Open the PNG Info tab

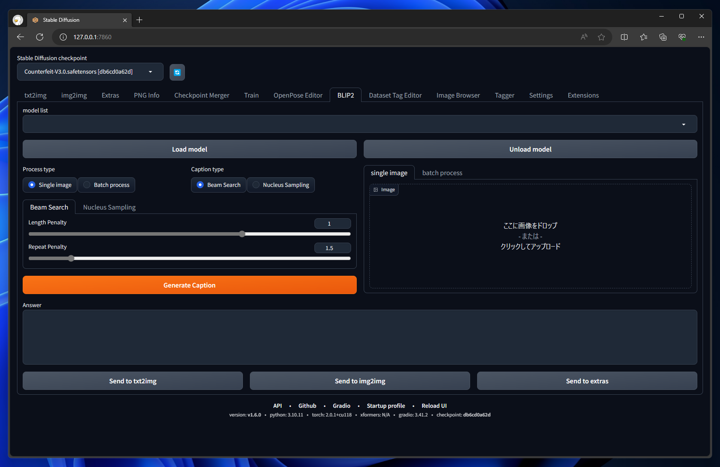click(x=146, y=96)
